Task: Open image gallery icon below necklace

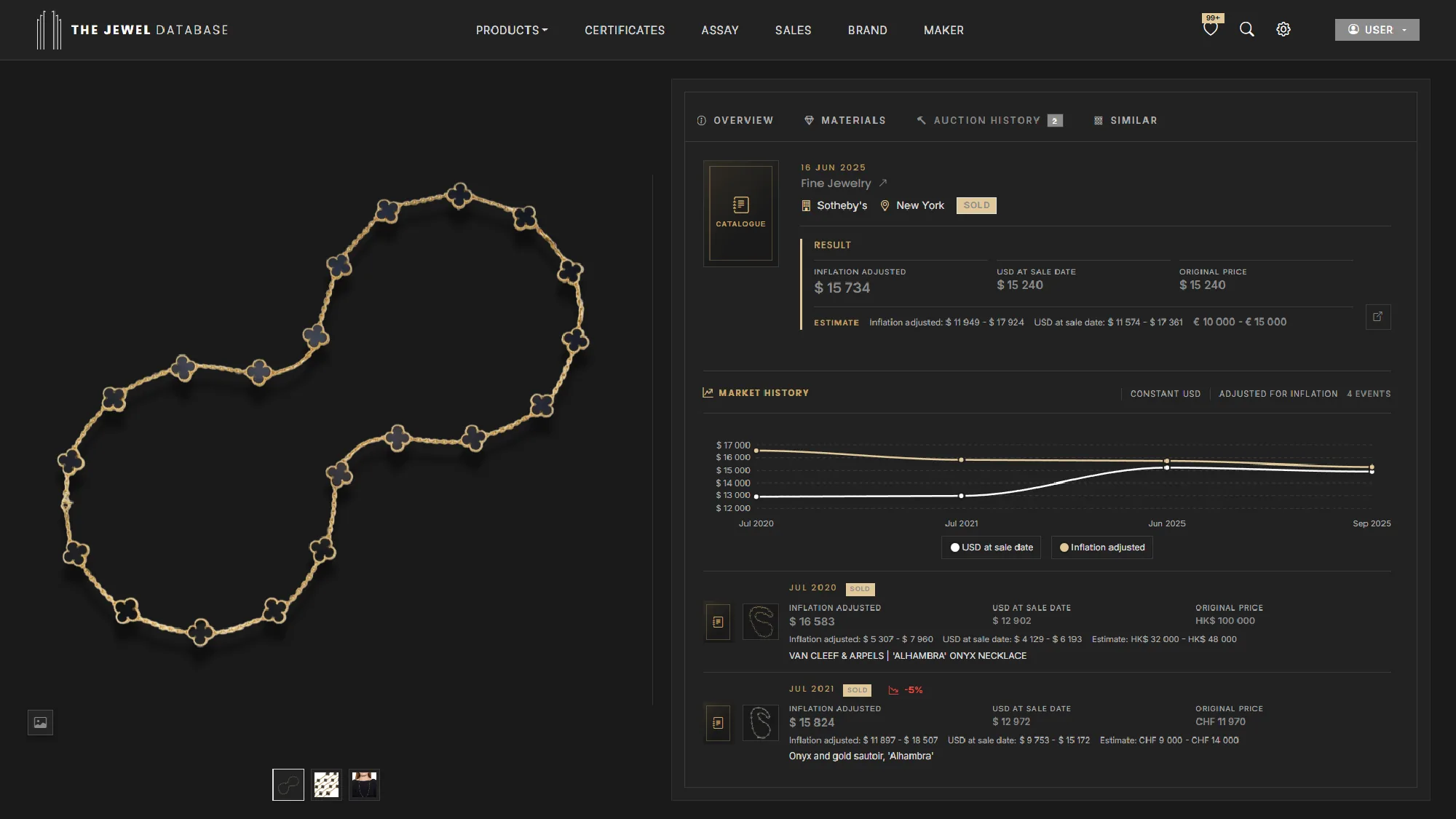Action: tap(40, 722)
